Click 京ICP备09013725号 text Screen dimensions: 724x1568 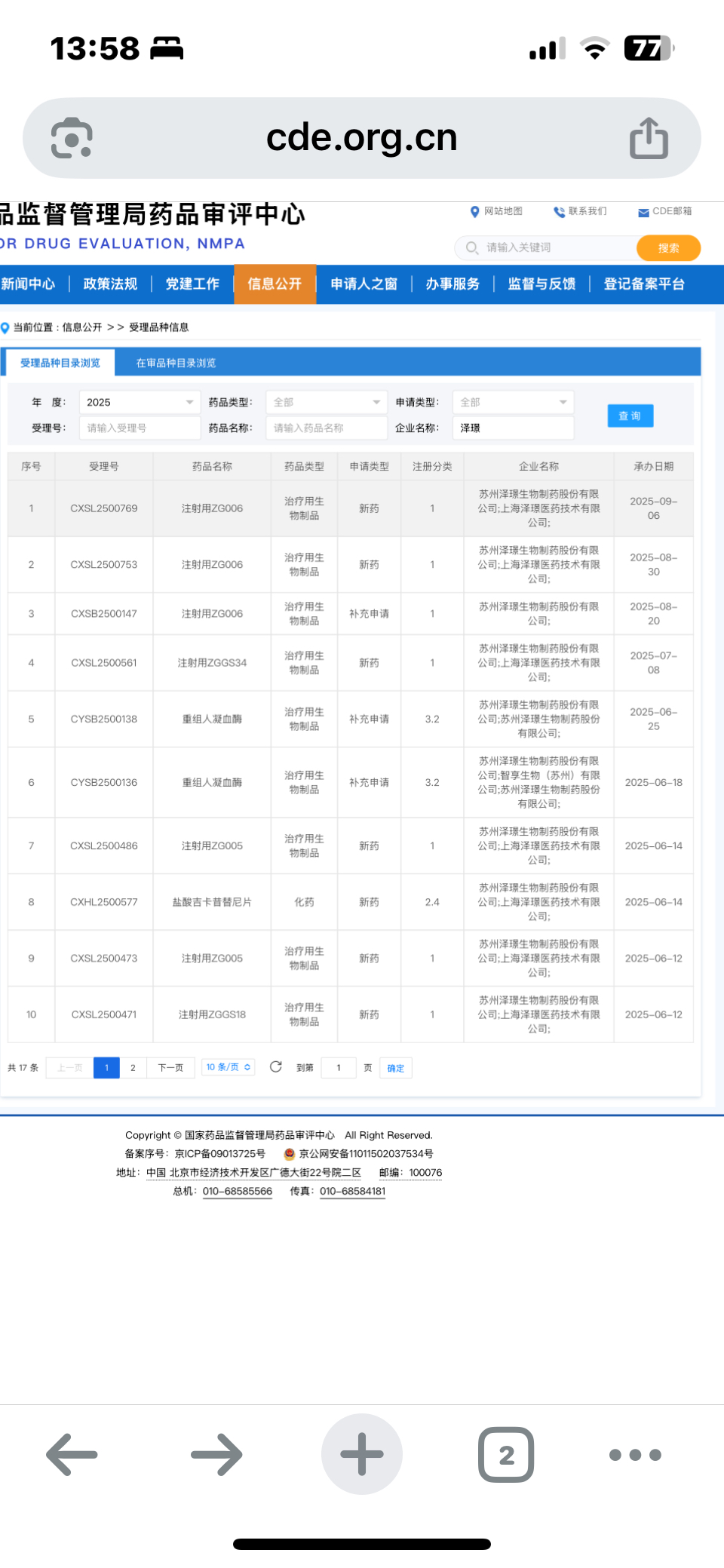[x=220, y=1153]
